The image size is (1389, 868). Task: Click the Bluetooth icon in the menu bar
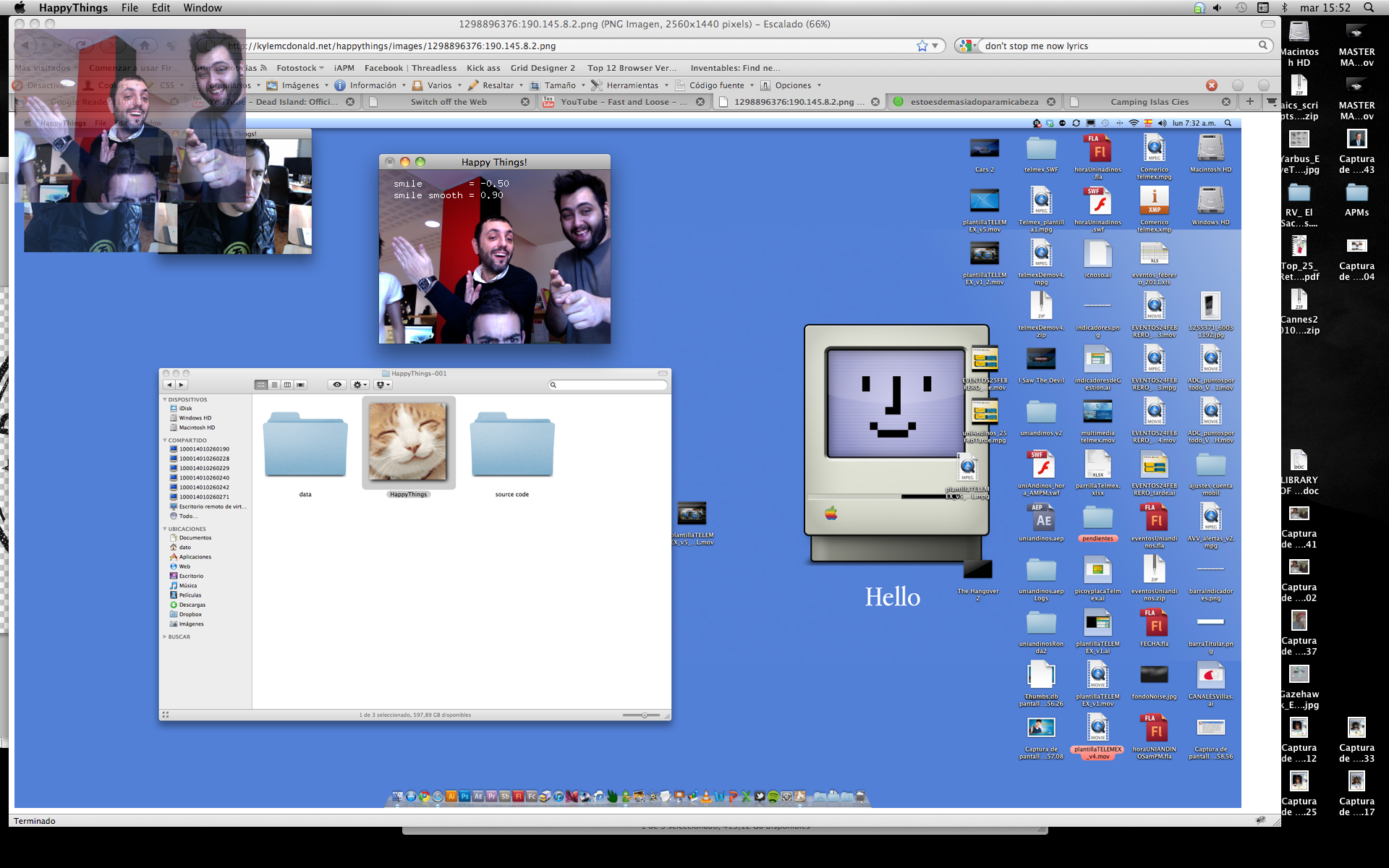(x=1285, y=8)
